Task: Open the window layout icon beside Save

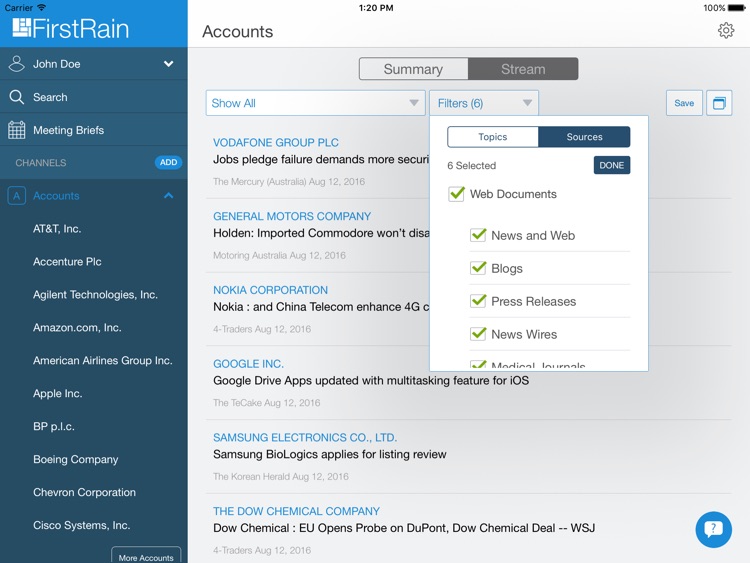Action: (x=719, y=103)
